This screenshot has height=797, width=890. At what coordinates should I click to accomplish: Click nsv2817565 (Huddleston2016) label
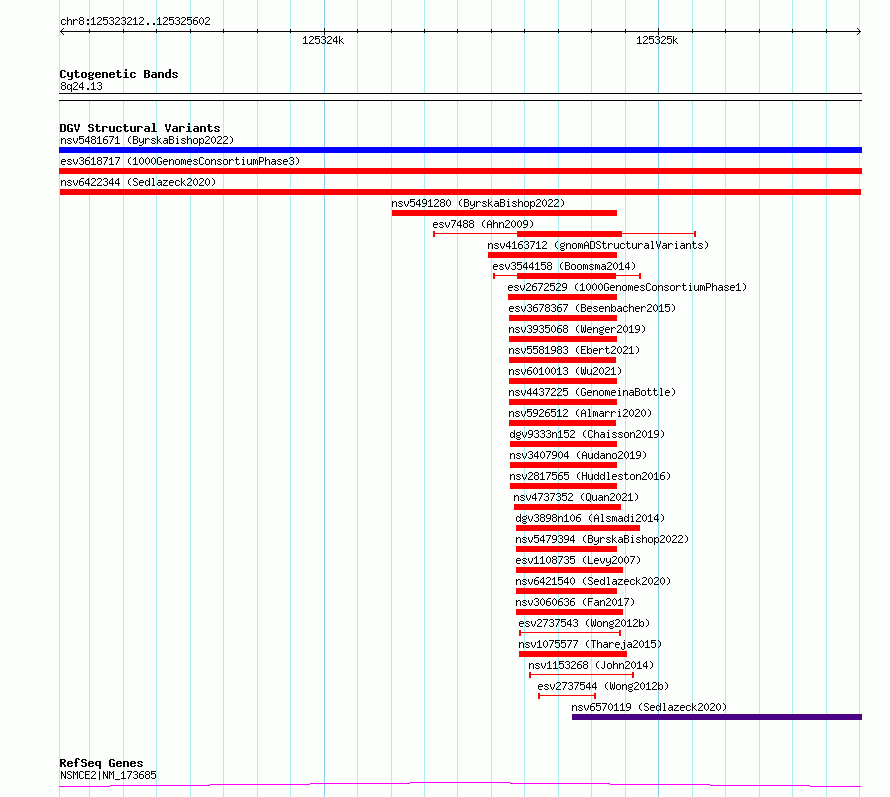point(590,476)
